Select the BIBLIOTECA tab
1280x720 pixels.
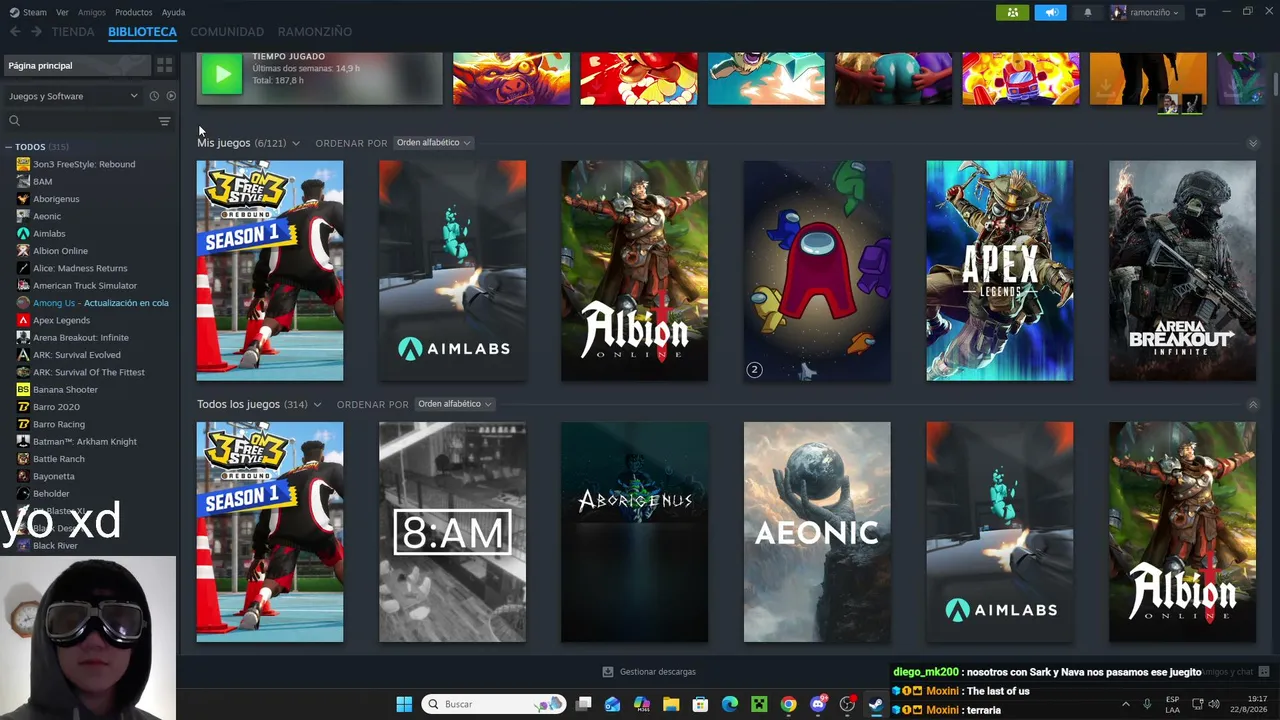click(142, 32)
